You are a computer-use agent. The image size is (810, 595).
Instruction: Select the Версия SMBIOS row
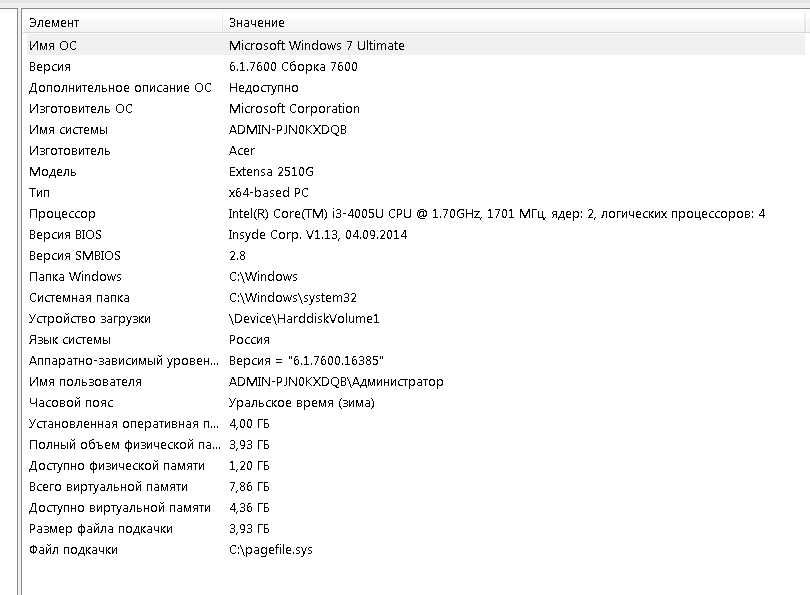pyautogui.click(x=415, y=256)
